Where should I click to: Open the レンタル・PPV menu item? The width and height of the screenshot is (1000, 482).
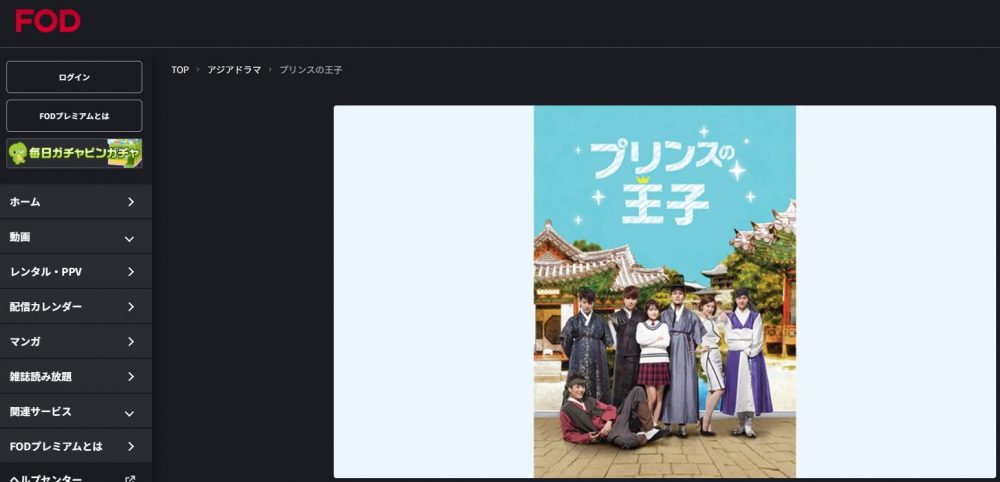click(76, 272)
